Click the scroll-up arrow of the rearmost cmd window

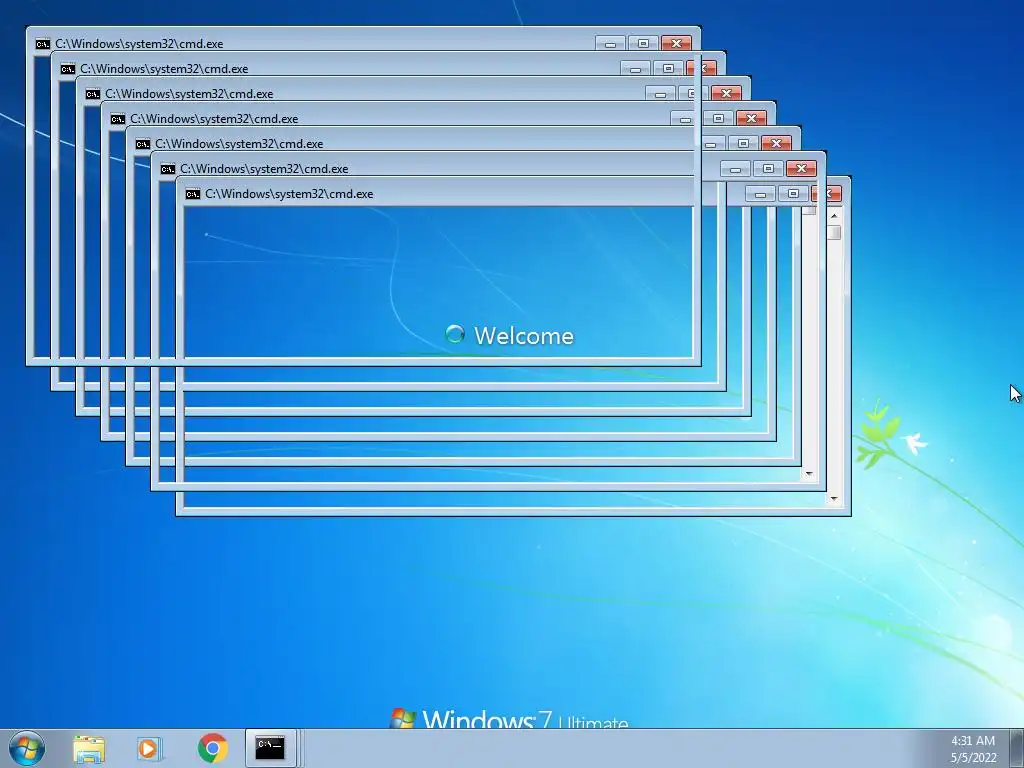[834, 215]
